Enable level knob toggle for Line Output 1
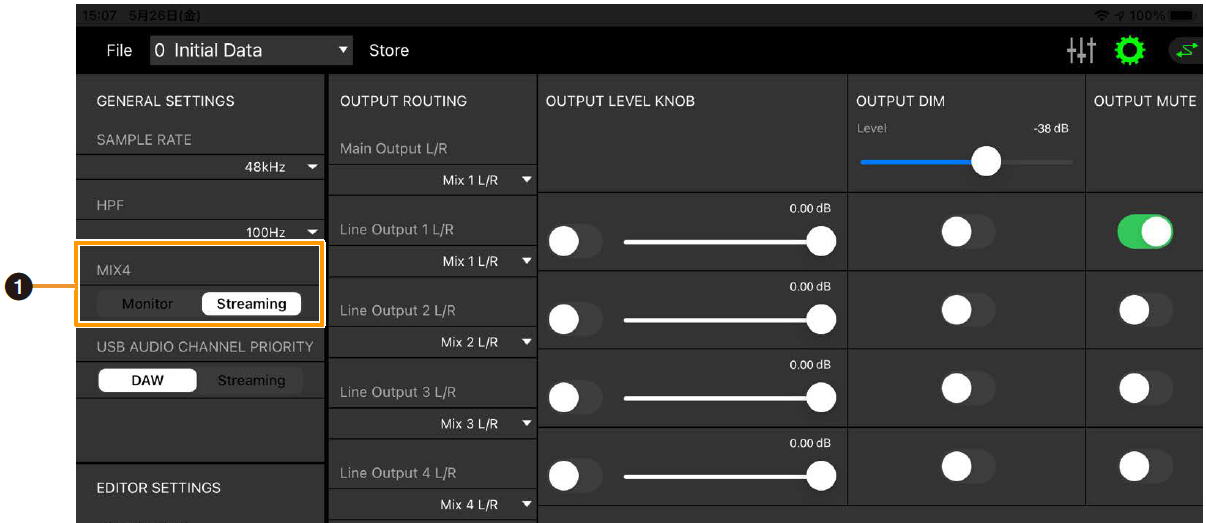Viewport: 1206px width, 523px height. tap(575, 241)
